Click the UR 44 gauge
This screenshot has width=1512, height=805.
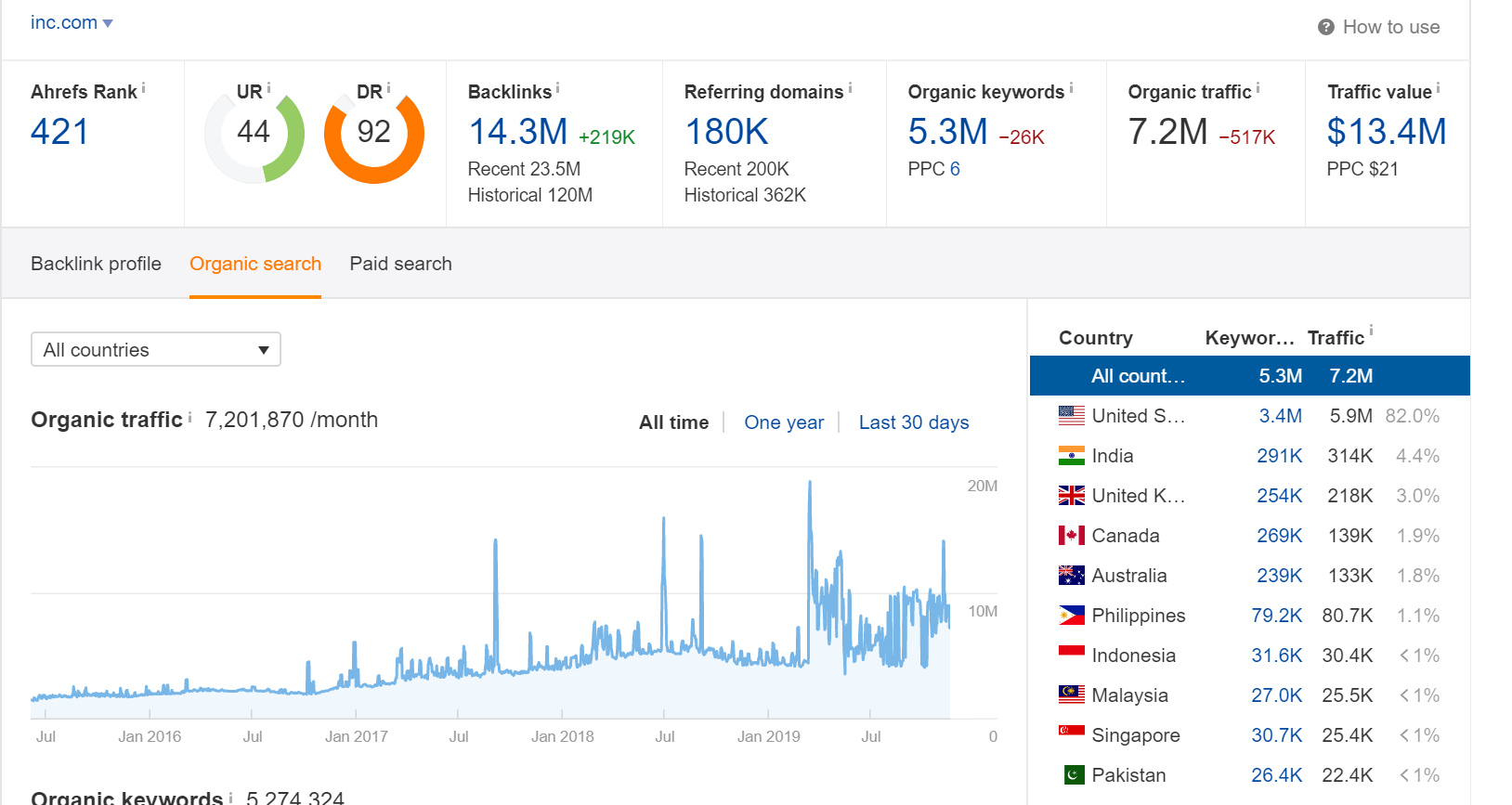click(254, 135)
